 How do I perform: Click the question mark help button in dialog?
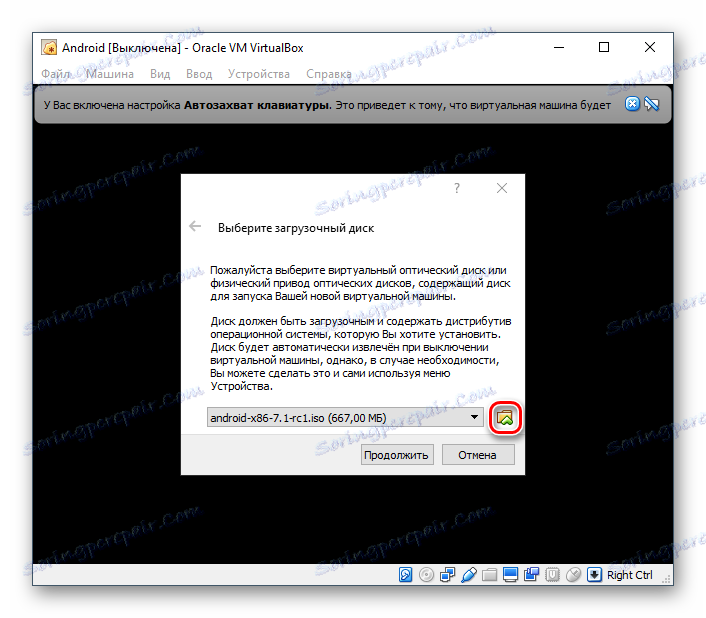coord(457,188)
